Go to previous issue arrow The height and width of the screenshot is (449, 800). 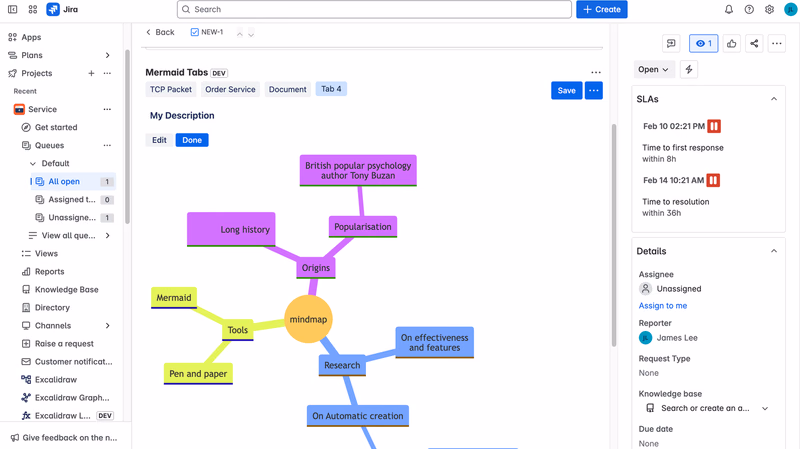tap(240, 34)
